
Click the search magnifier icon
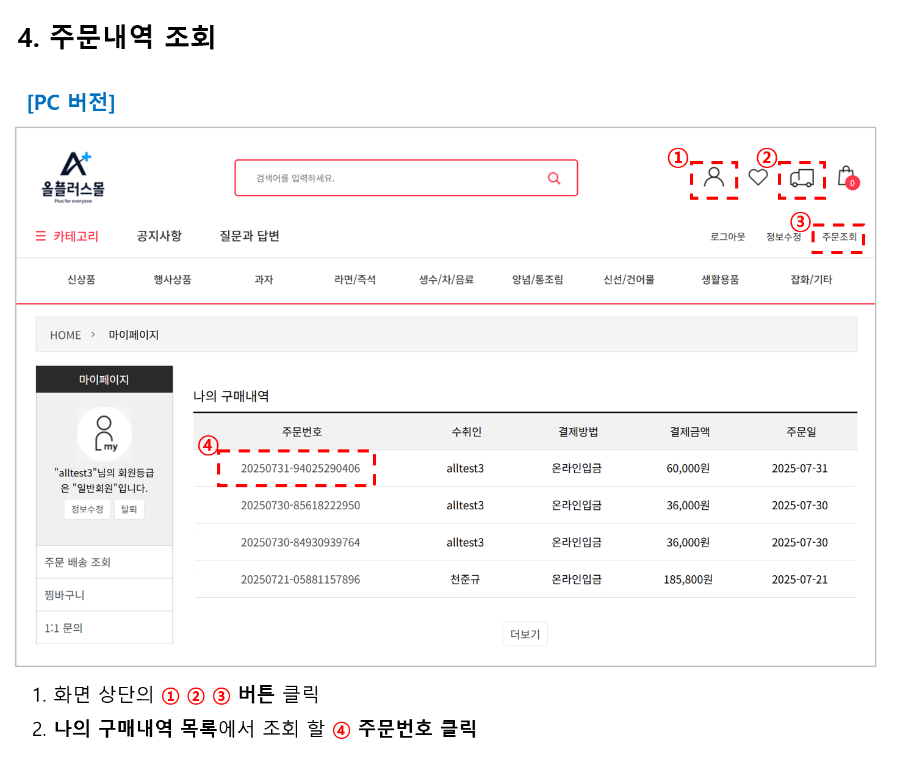[x=554, y=179]
